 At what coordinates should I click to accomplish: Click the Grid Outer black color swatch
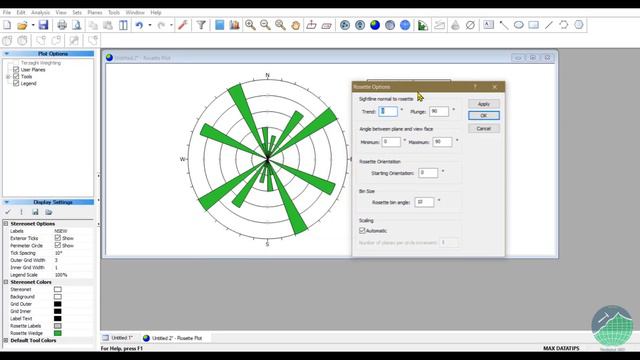point(58,304)
